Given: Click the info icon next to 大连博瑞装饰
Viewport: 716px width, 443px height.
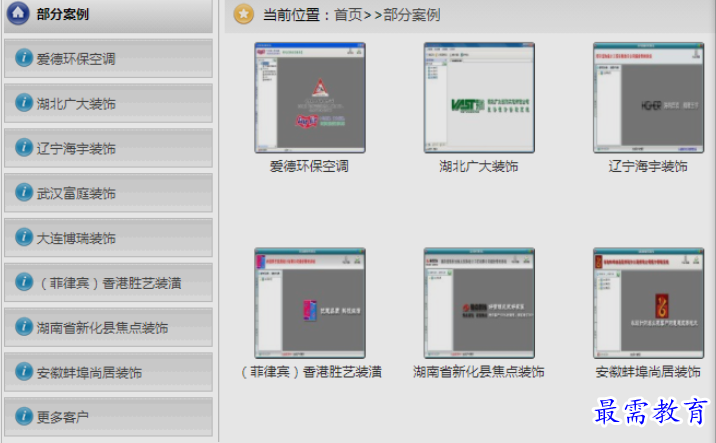Looking at the screenshot, I should click(24, 237).
